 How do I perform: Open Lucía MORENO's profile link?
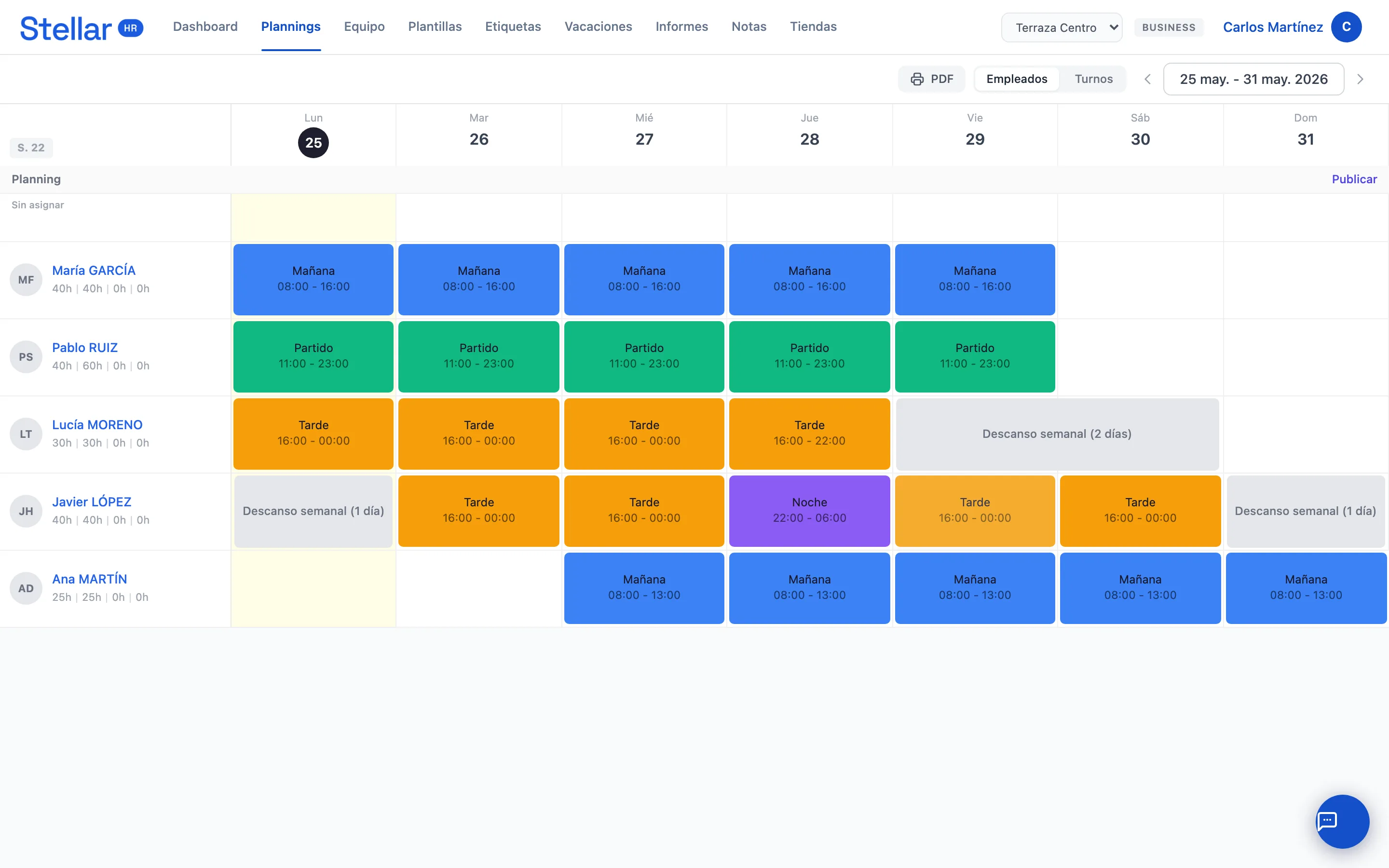coord(97,425)
